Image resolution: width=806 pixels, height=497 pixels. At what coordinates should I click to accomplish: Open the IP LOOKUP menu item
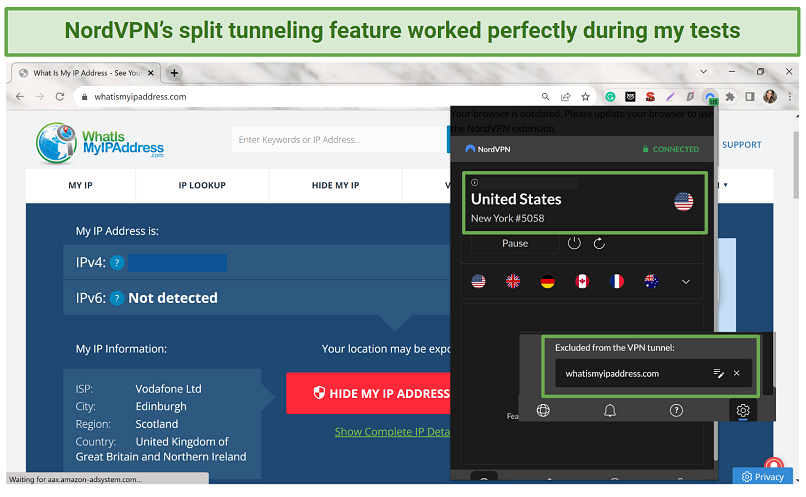pyautogui.click(x=202, y=185)
